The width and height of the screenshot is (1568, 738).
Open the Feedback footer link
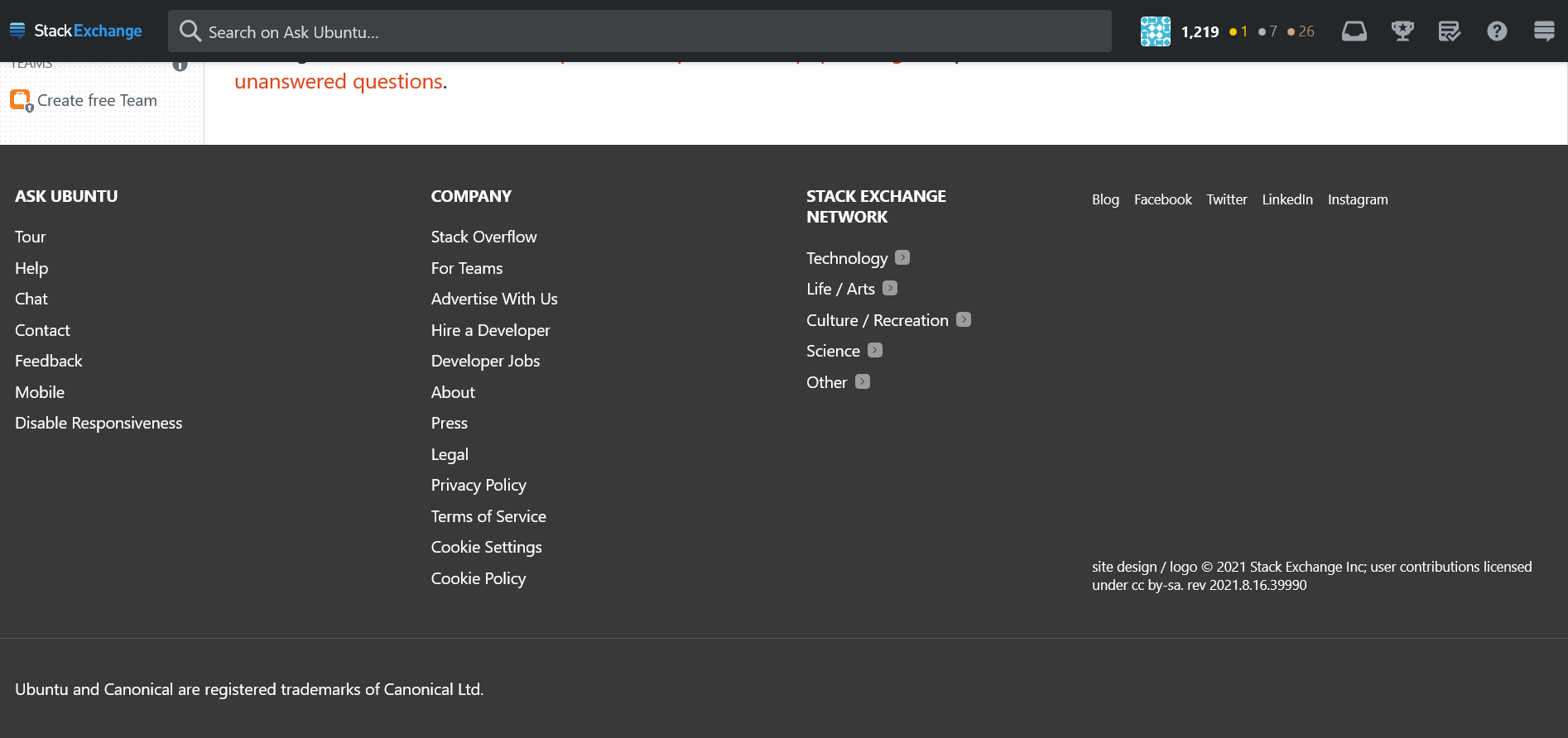coord(48,361)
